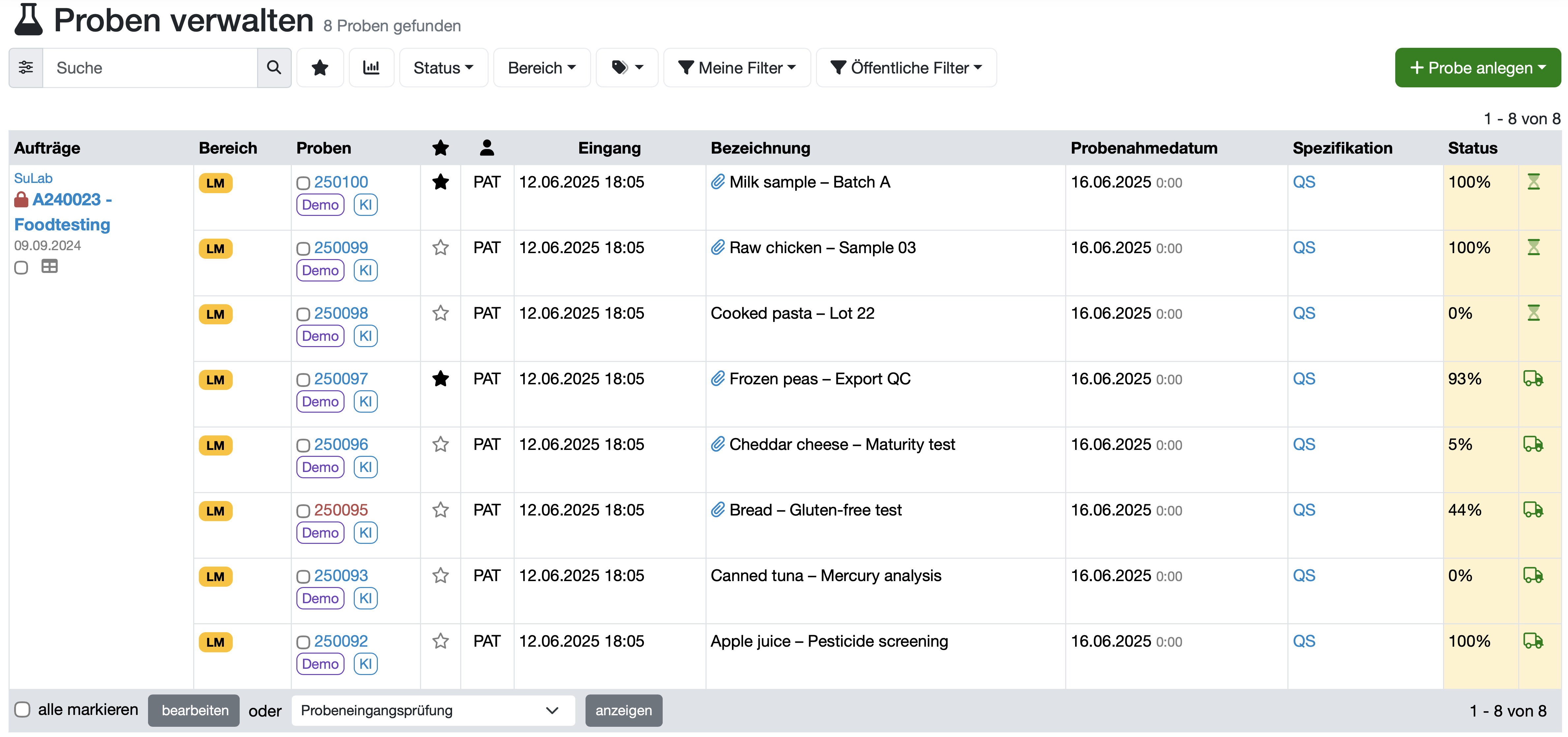Click the truck icon for sample 250097
1568x737 pixels.
pos(1533,378)
